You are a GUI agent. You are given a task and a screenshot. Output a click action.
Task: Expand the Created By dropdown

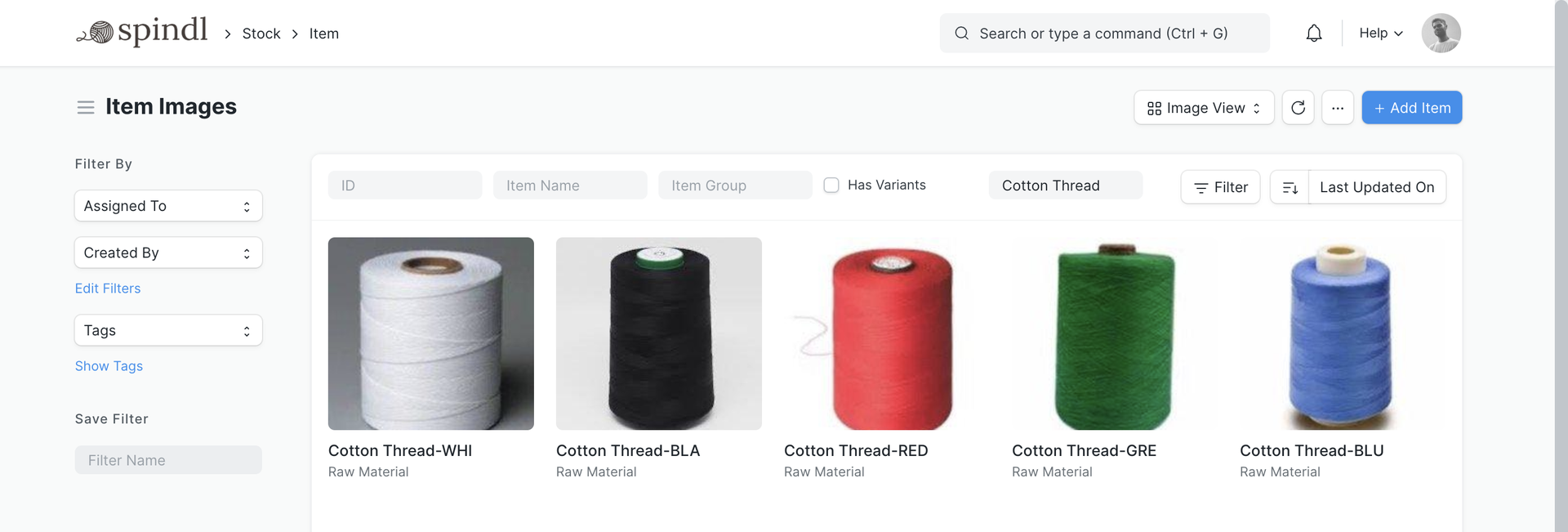click(168, 253)
